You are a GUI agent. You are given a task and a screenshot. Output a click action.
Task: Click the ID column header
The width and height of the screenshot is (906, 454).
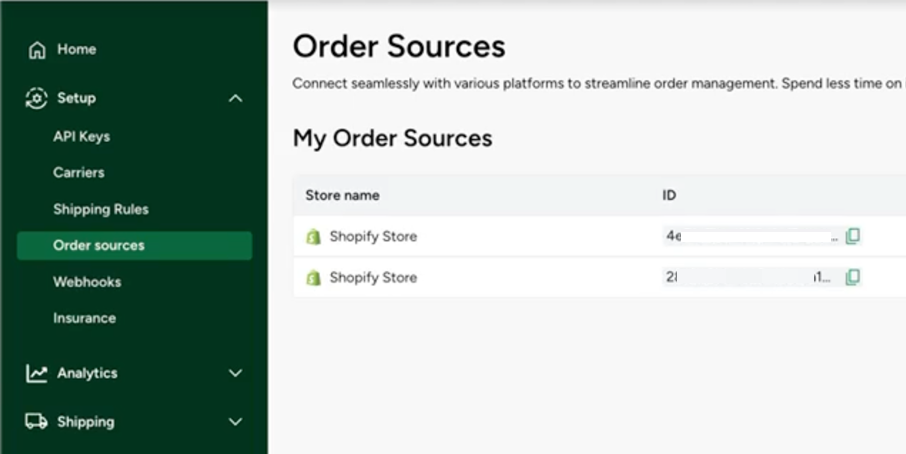669,195
